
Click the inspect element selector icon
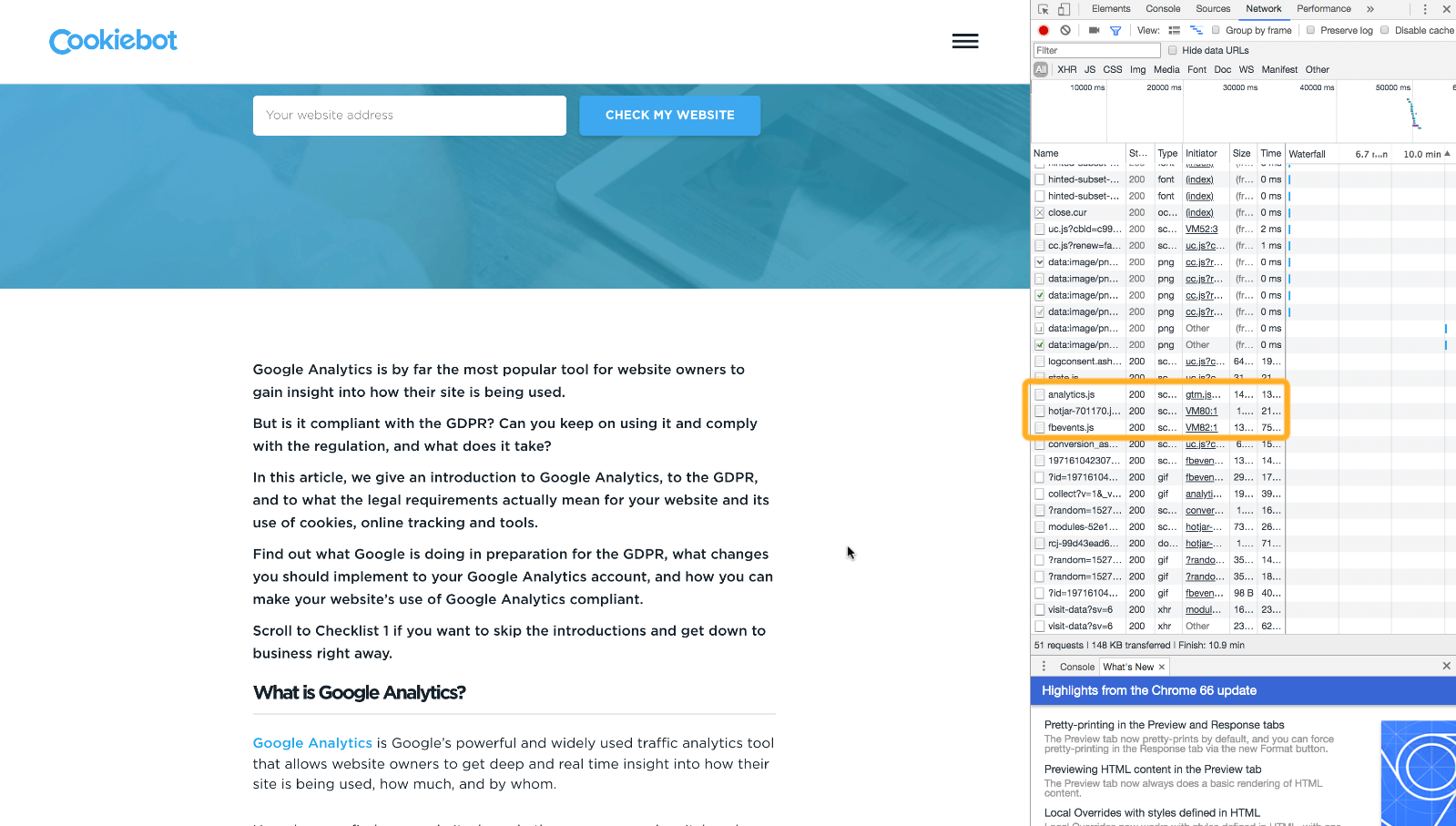(1044, 9)
